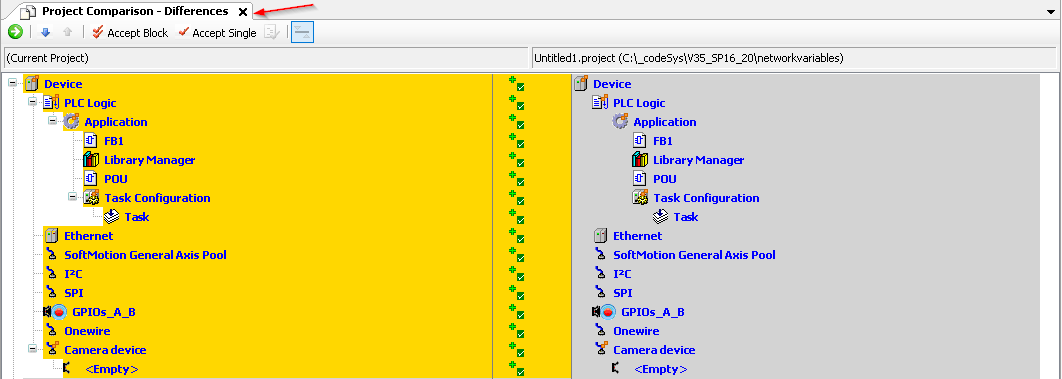Toggle the checkbox in the Library Manager row

(x=520, y=162)
